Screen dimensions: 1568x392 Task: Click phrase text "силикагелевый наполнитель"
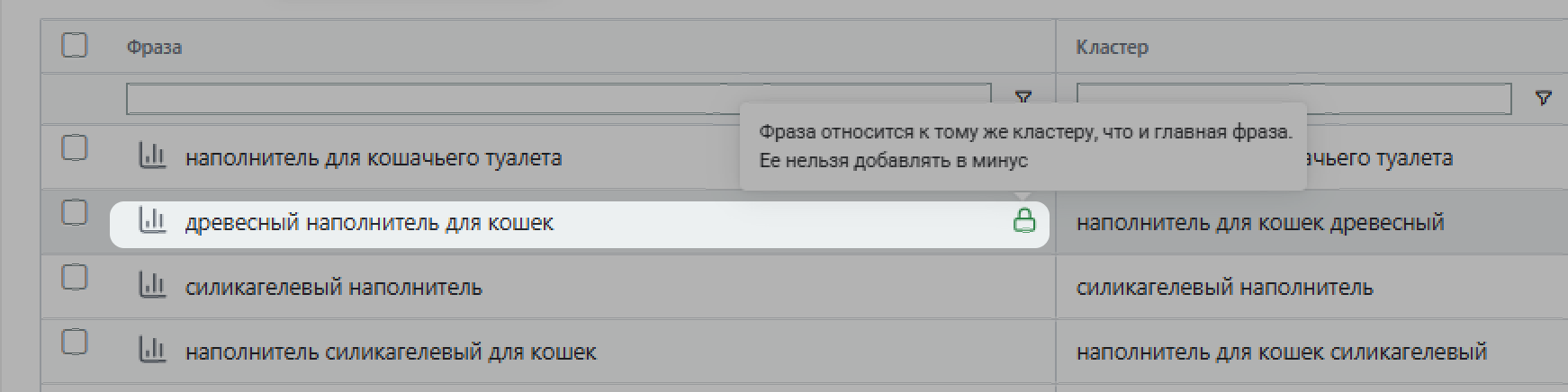(333, 288)
